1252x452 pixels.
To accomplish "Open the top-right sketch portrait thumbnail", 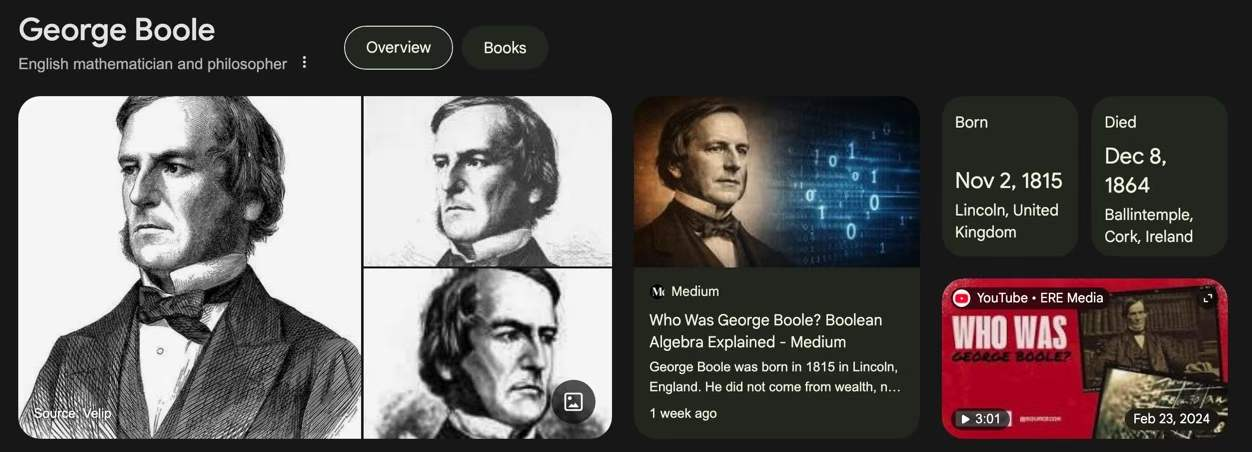I will pyautogui.click(x=488, y=181).
